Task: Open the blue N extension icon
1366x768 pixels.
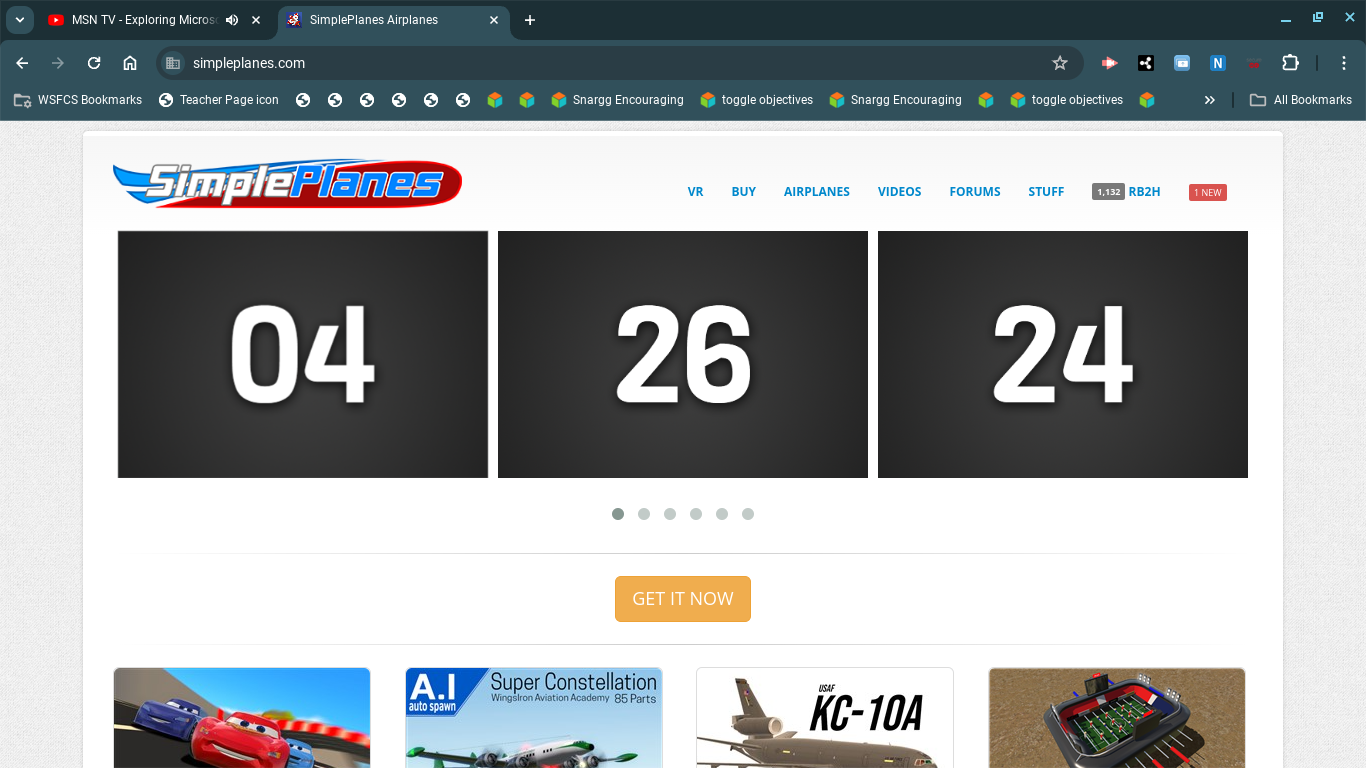Action: click(x=1218, y=63)
